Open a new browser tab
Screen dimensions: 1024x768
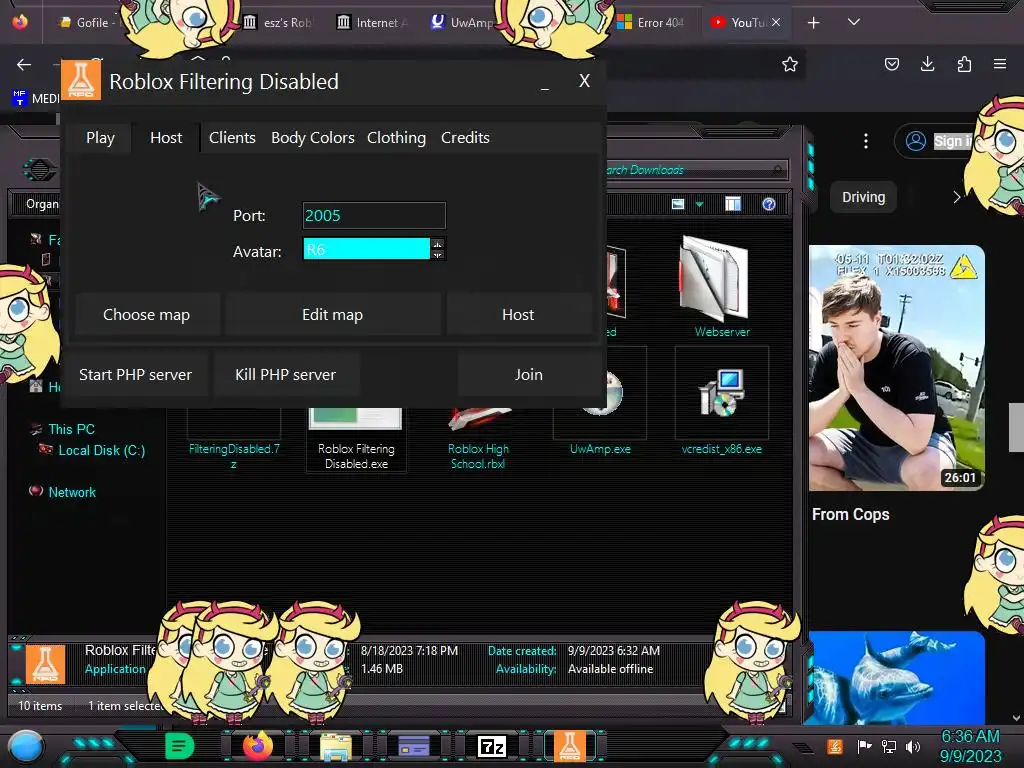coord(814,23)
